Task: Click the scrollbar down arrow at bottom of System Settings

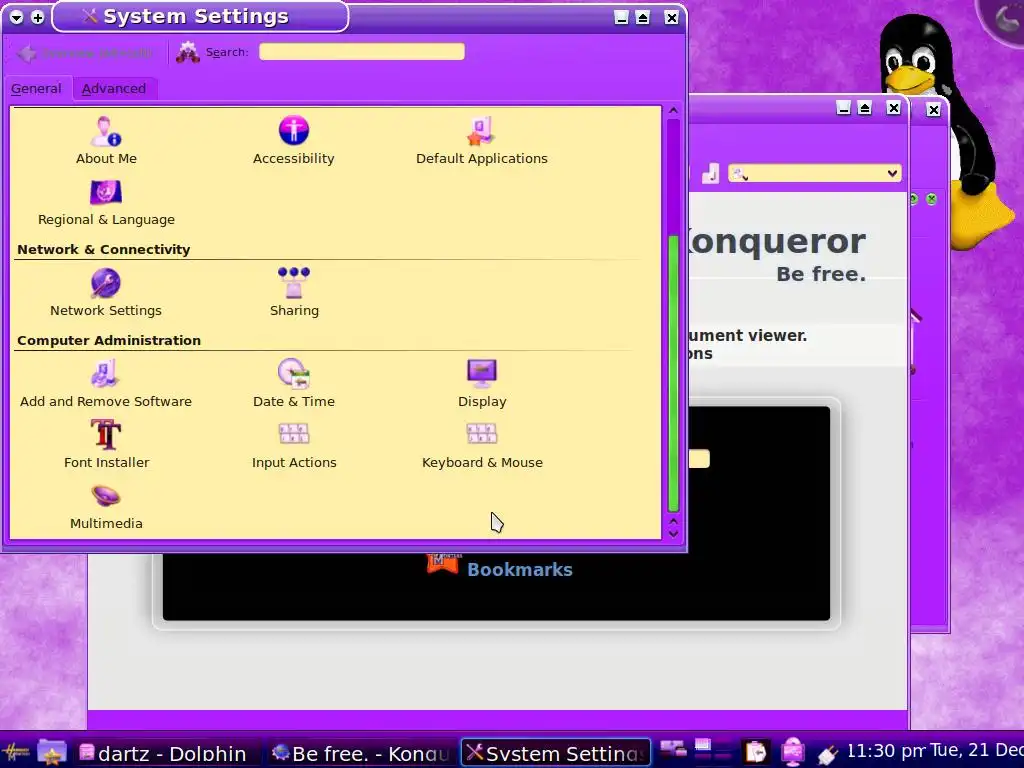Action: (x=673, y=534)
